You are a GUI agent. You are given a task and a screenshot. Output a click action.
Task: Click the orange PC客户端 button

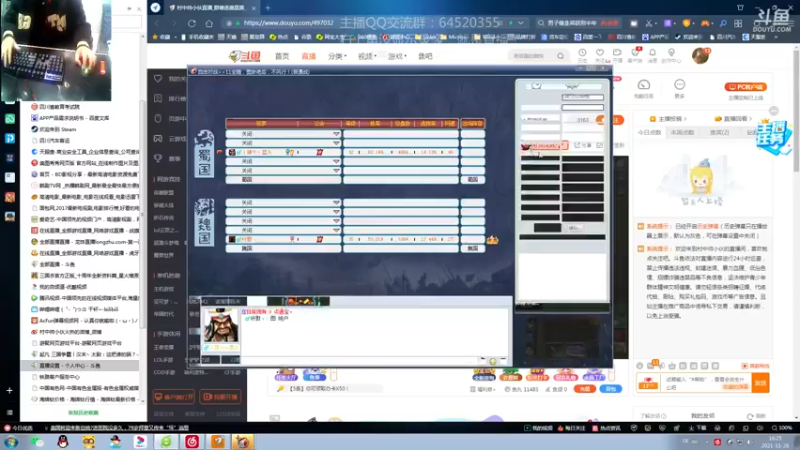[x=745, y=87]
